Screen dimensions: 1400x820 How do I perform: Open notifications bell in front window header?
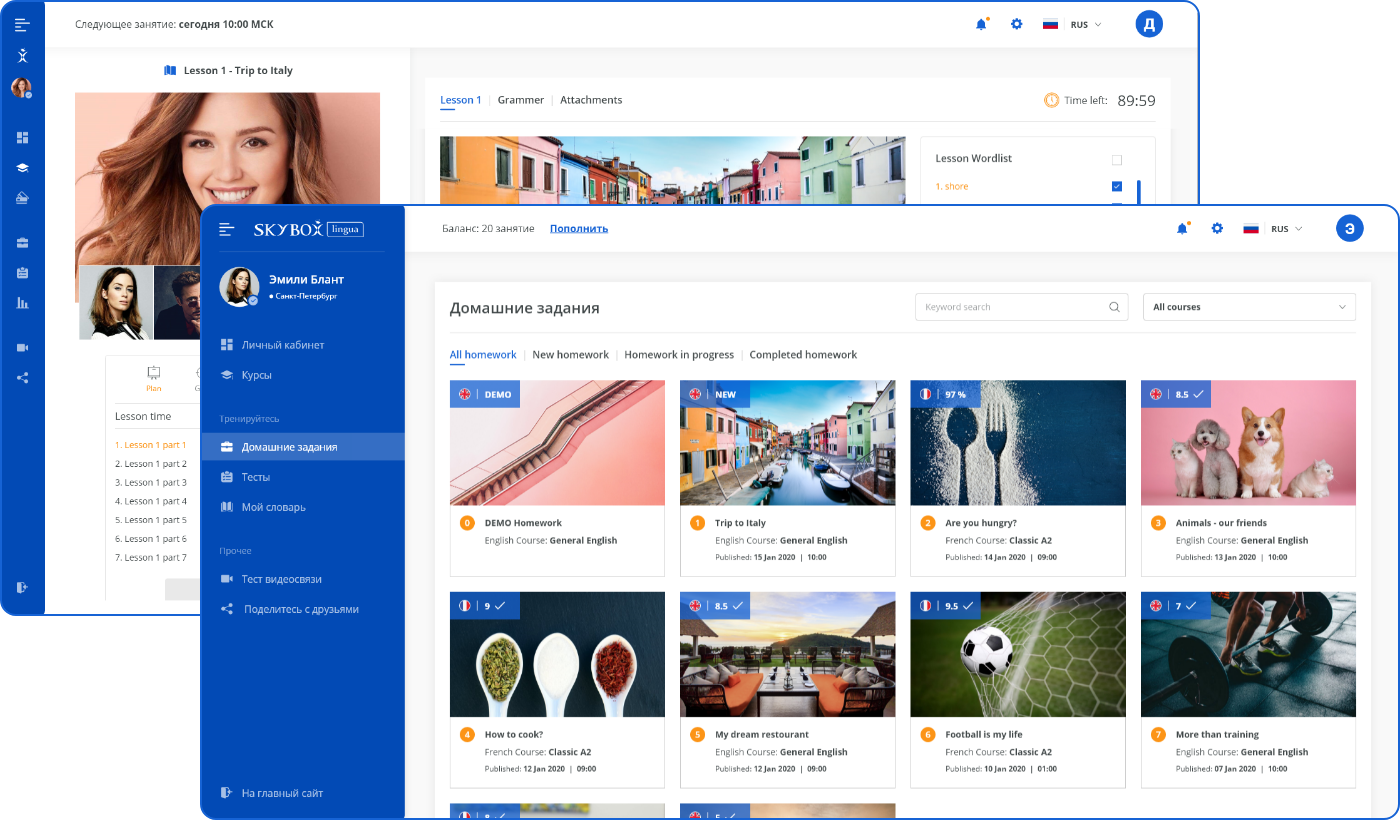pos(1182,229)
